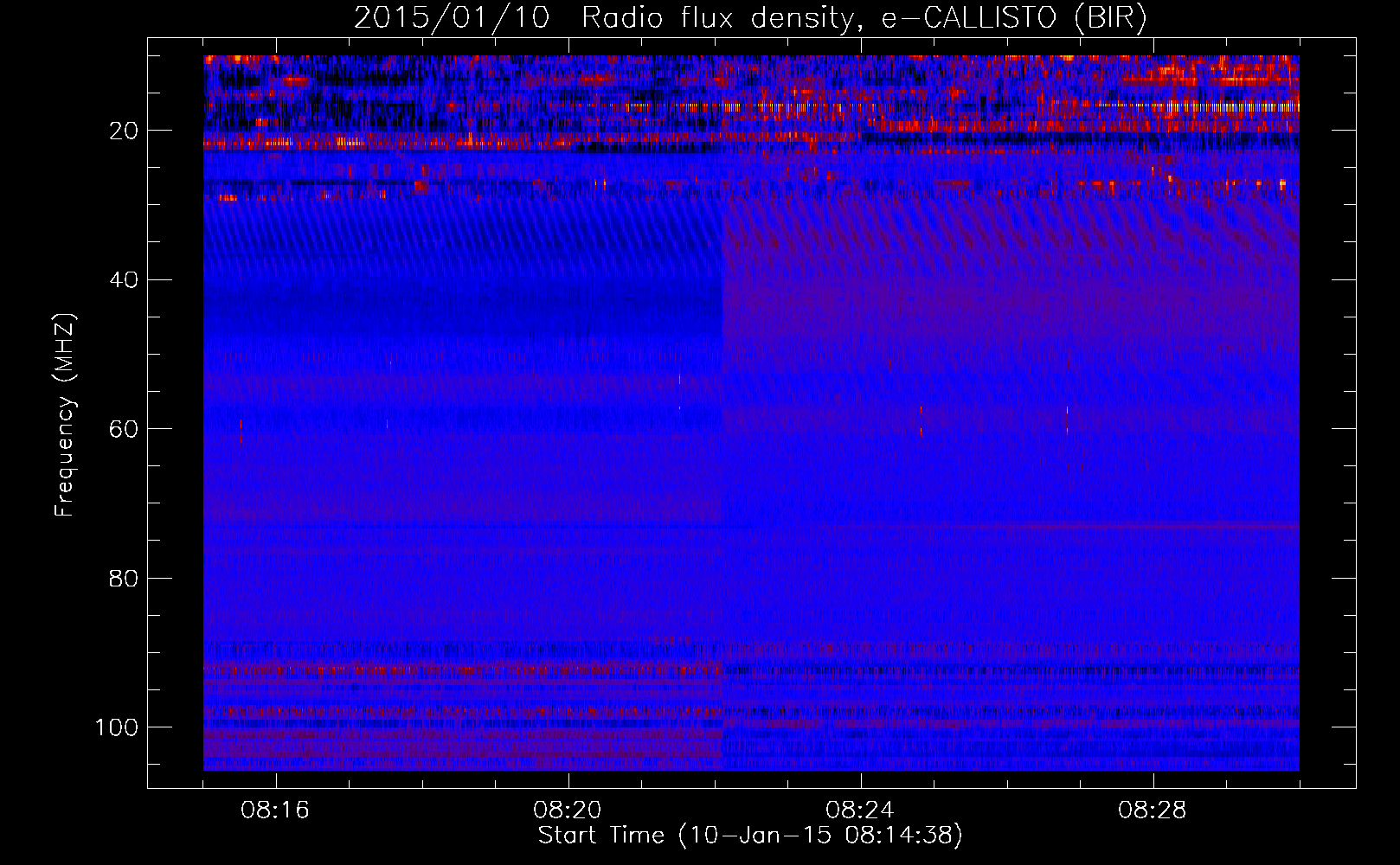The height and width of the screenshot is (865, 1400).
Task: Click the 60 MHz frequency tick label
Action: pyautogui.click(x=124, y=429)
